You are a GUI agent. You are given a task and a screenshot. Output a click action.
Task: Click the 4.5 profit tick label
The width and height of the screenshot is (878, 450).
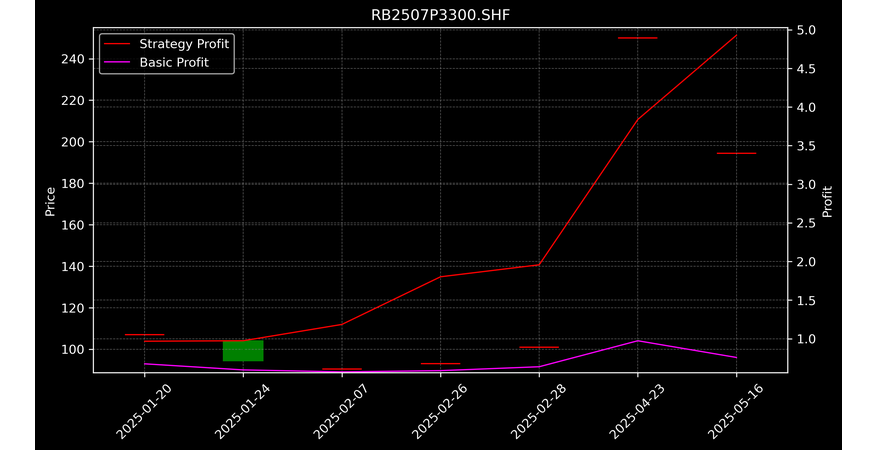tap(806, 69)
